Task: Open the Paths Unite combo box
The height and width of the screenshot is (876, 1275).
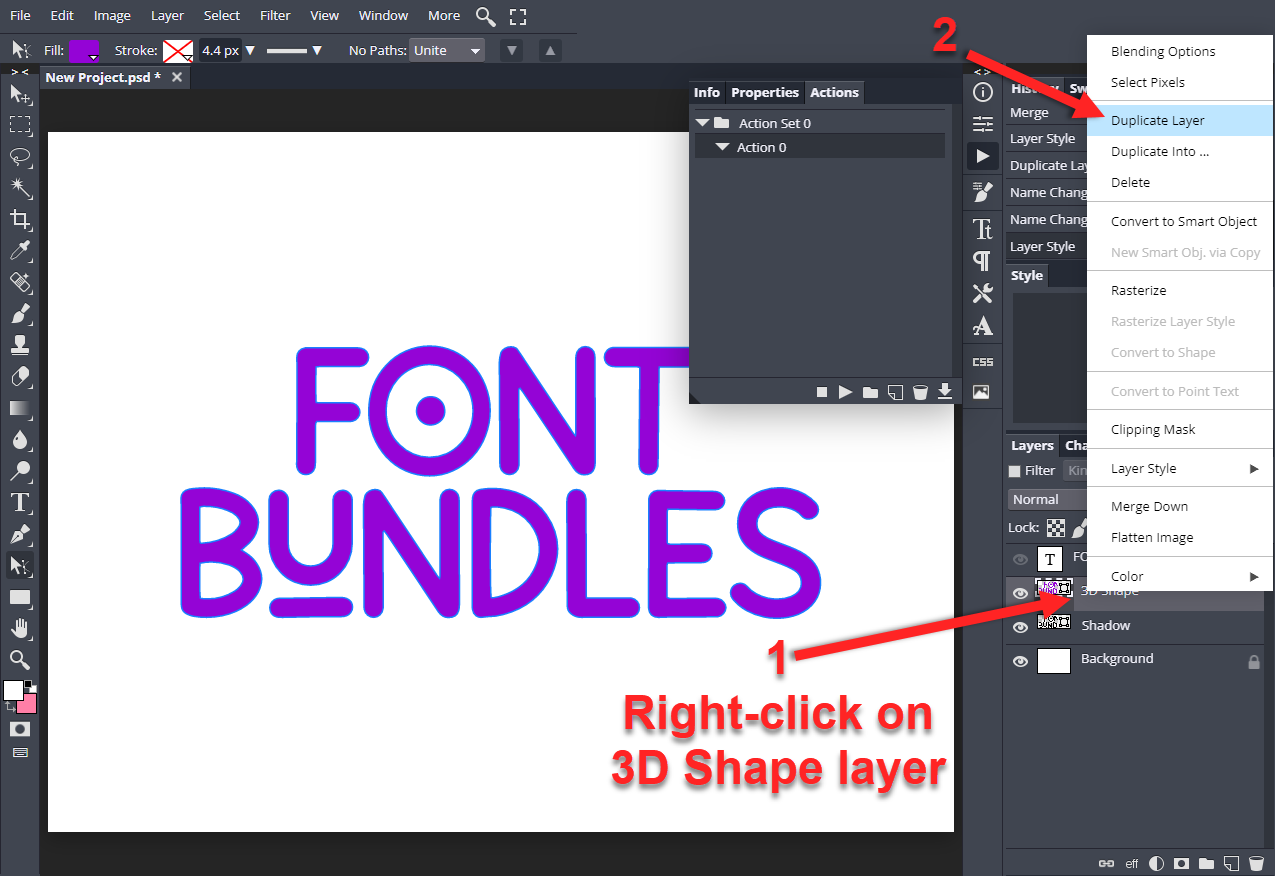Action: coord(446,51)
